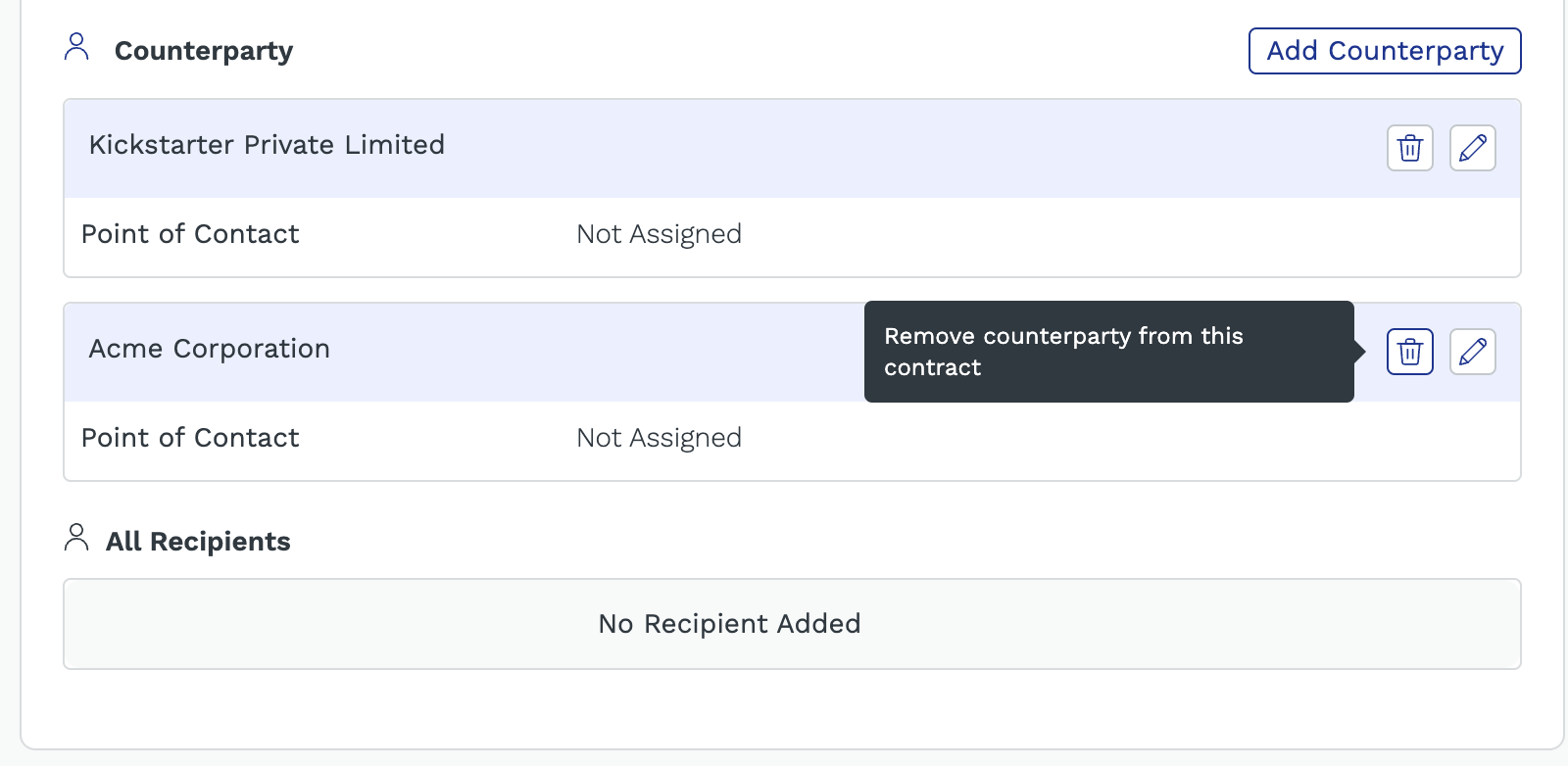
Task: Click the No Recipient Added box
Action: click(x=792, y=624)
